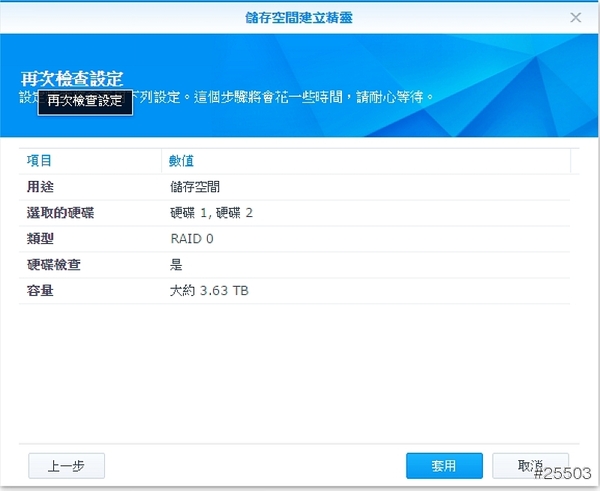Click the 大約 3.63 TB capacity value
600x491 pixels.
pyautogui.click(x=209, y=291)
